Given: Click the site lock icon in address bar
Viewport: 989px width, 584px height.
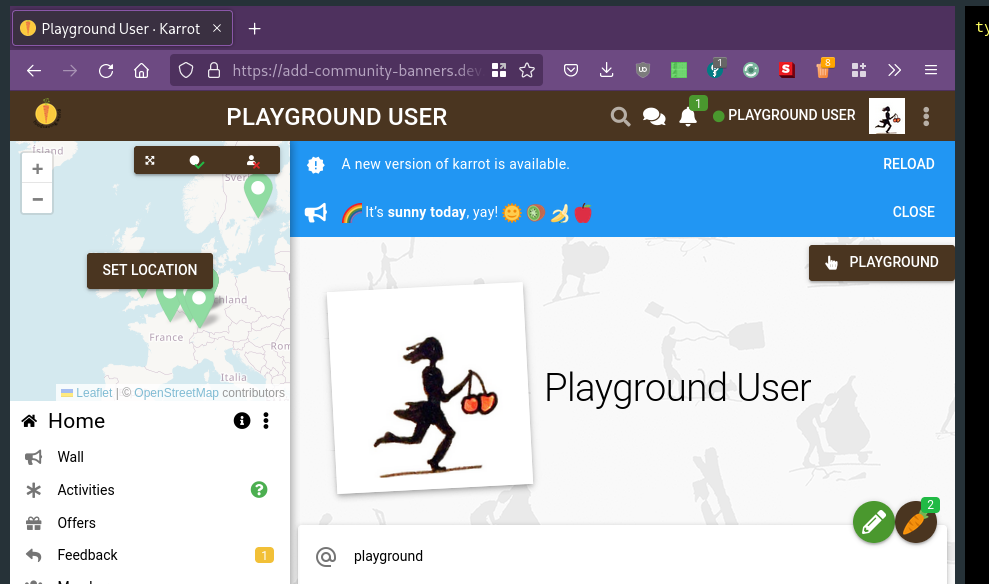Looking at the screenshot, I should pos(214,71).
